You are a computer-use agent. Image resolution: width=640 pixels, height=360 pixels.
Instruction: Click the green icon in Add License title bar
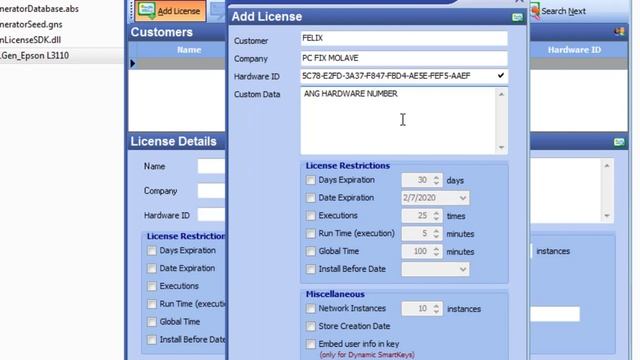pyautogui.click(x=517, y=17)
